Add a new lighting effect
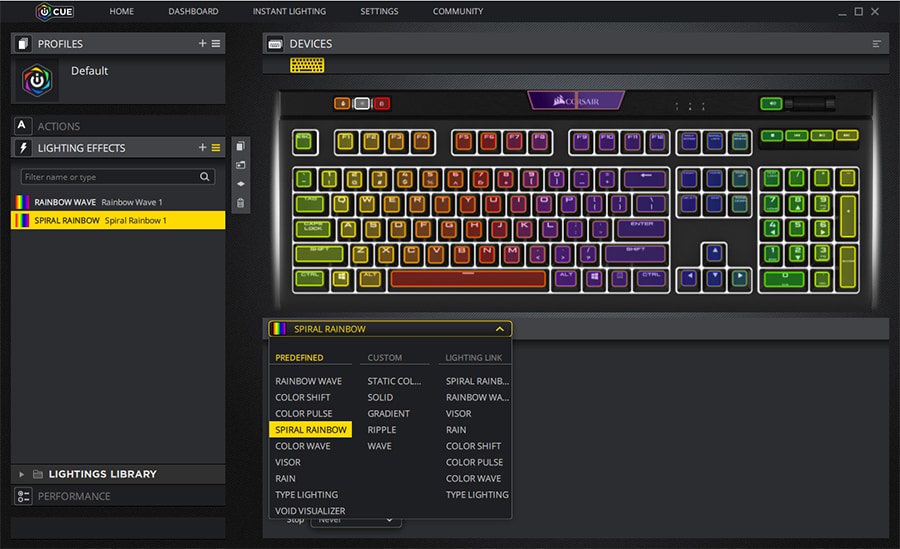 point(202,148)
